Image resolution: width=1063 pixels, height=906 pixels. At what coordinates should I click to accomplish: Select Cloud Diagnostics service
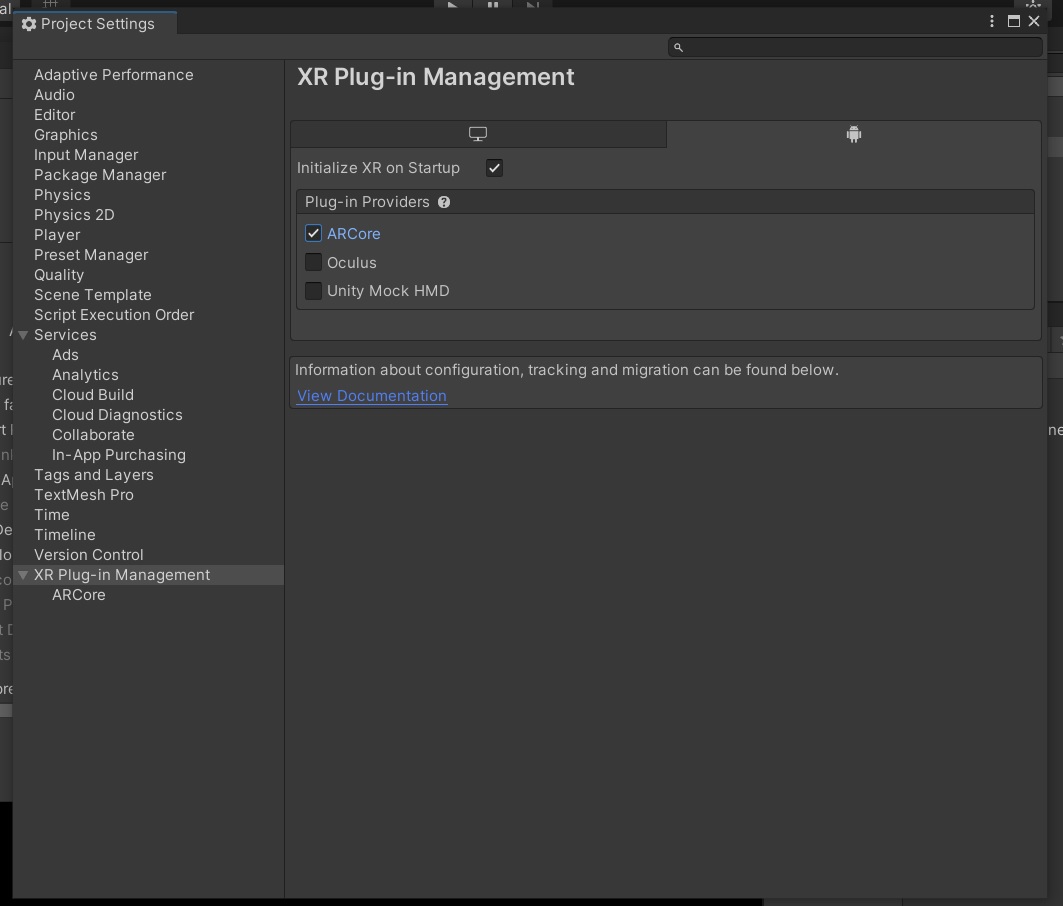pos(117,415)
